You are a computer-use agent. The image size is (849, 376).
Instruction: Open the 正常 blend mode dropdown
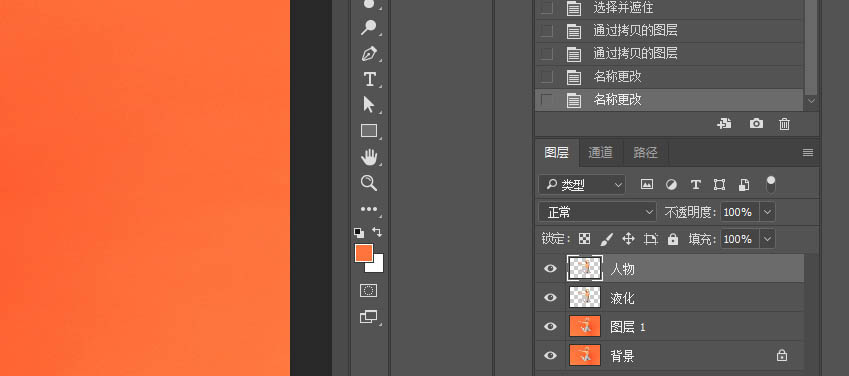(597, 212)
